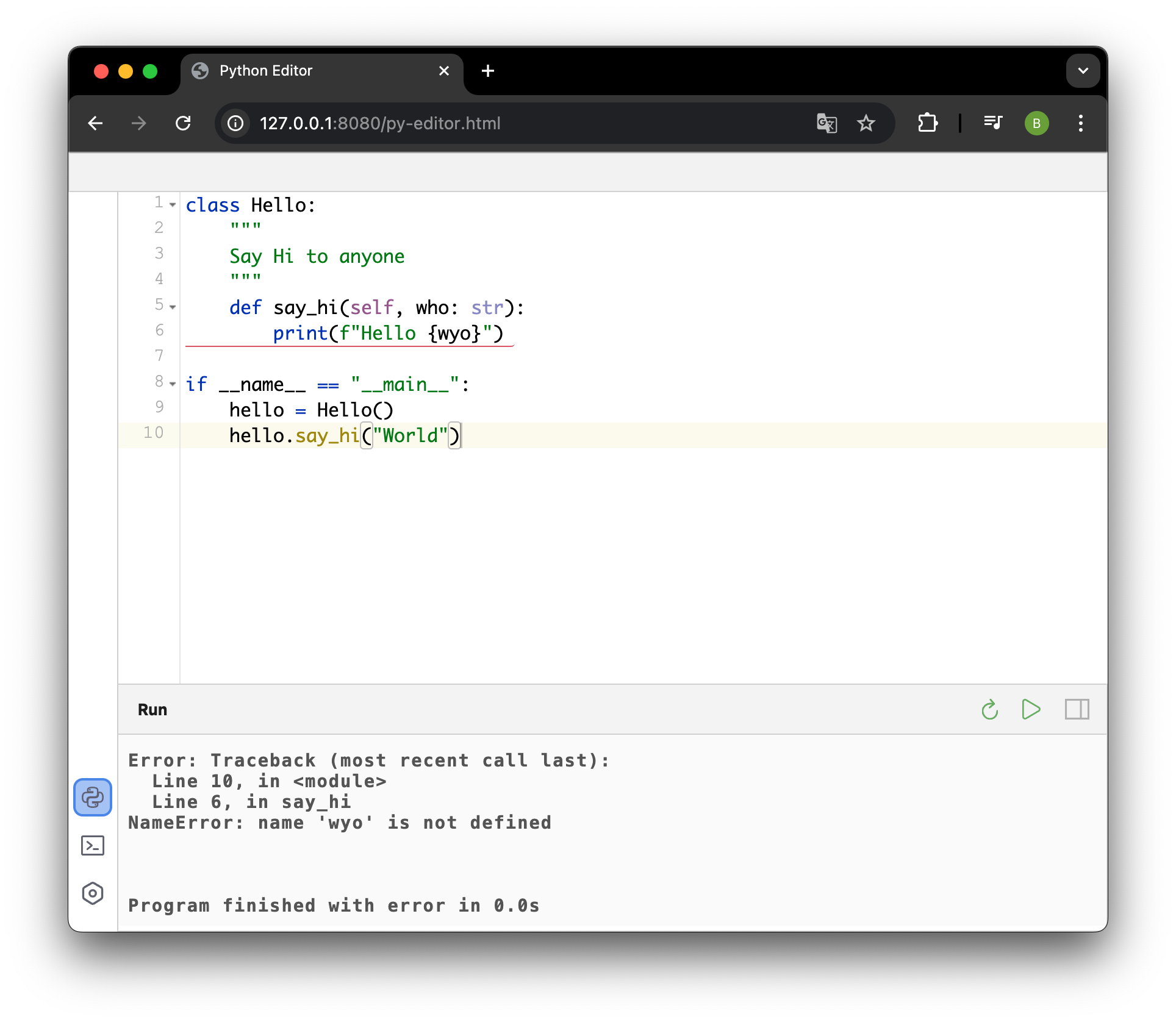Close the Python Editor tab
This screenshot has height=1022, width=1176.
click(x=444, y=71)
